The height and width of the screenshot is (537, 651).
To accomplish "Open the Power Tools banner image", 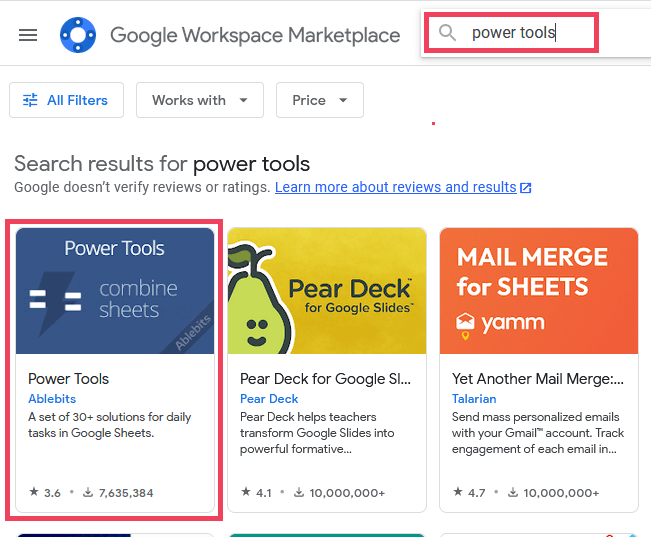I will point(115,291).
